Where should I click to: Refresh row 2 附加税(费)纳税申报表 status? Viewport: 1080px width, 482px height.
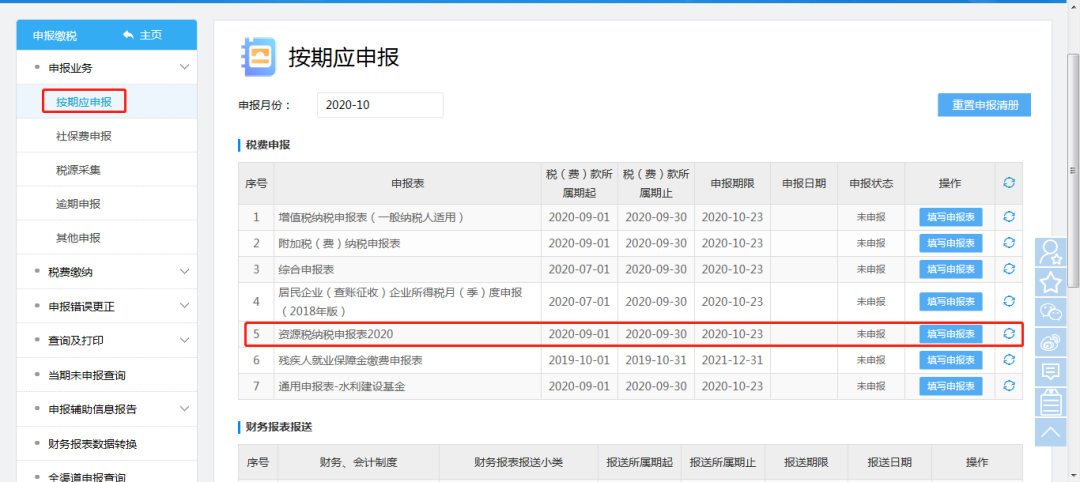[x=1009, y=243]
